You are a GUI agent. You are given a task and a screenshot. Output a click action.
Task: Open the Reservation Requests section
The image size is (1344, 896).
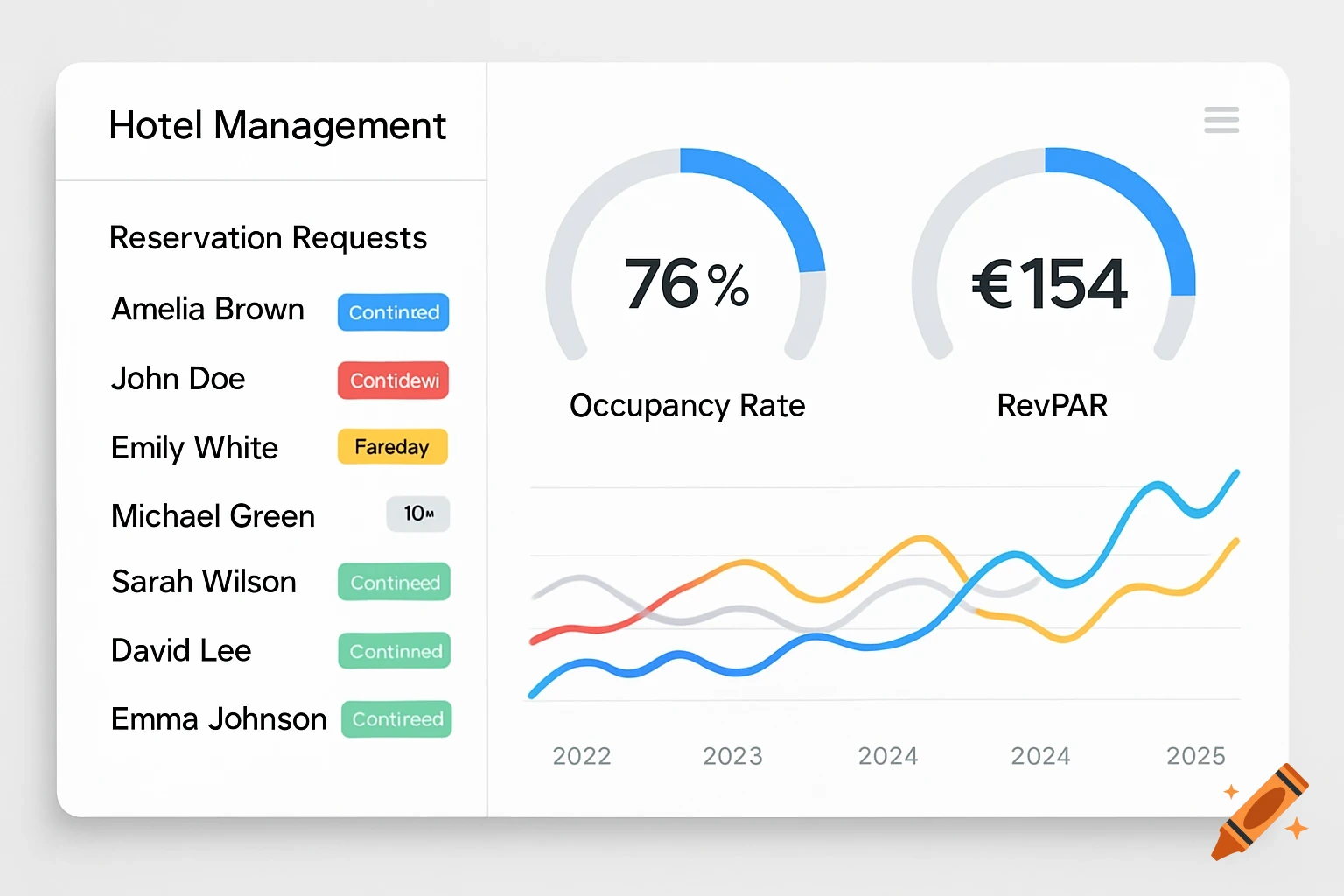click(x=269, y=237)
